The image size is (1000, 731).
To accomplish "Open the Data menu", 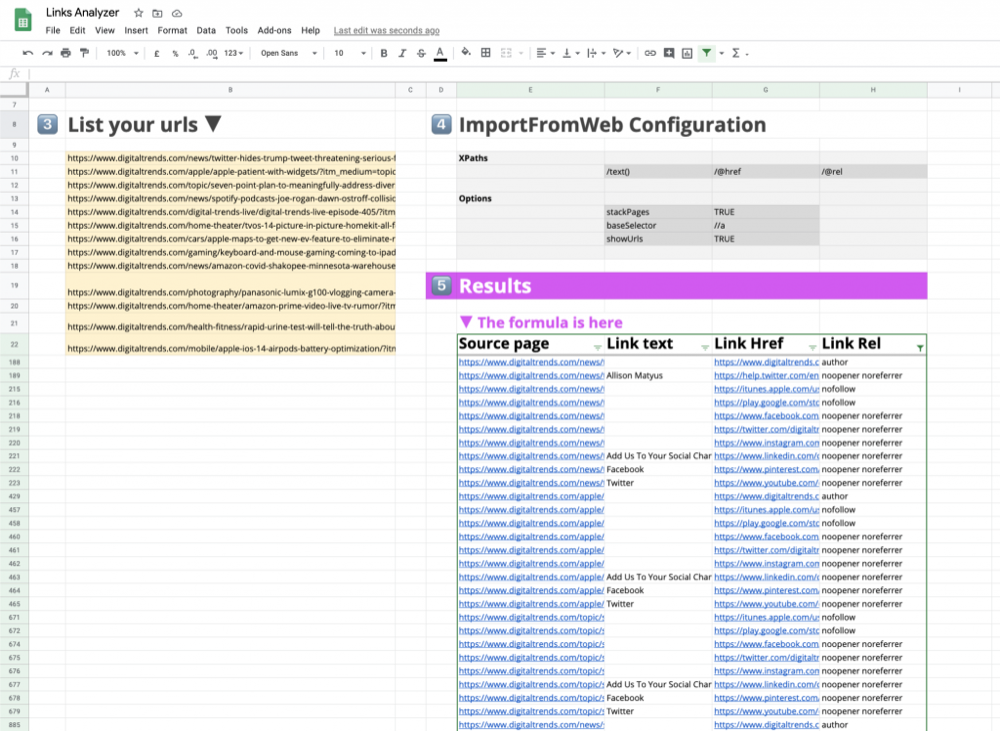I will [x=206, y=30].
